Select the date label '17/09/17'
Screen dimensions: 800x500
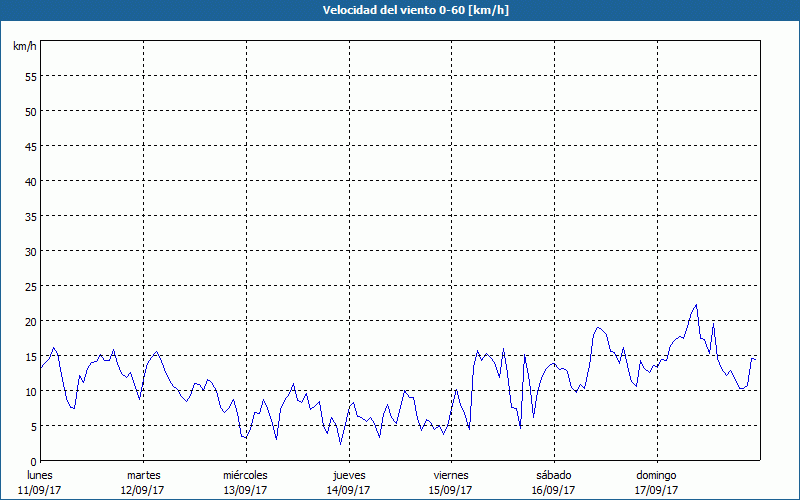tap(656, 490)
